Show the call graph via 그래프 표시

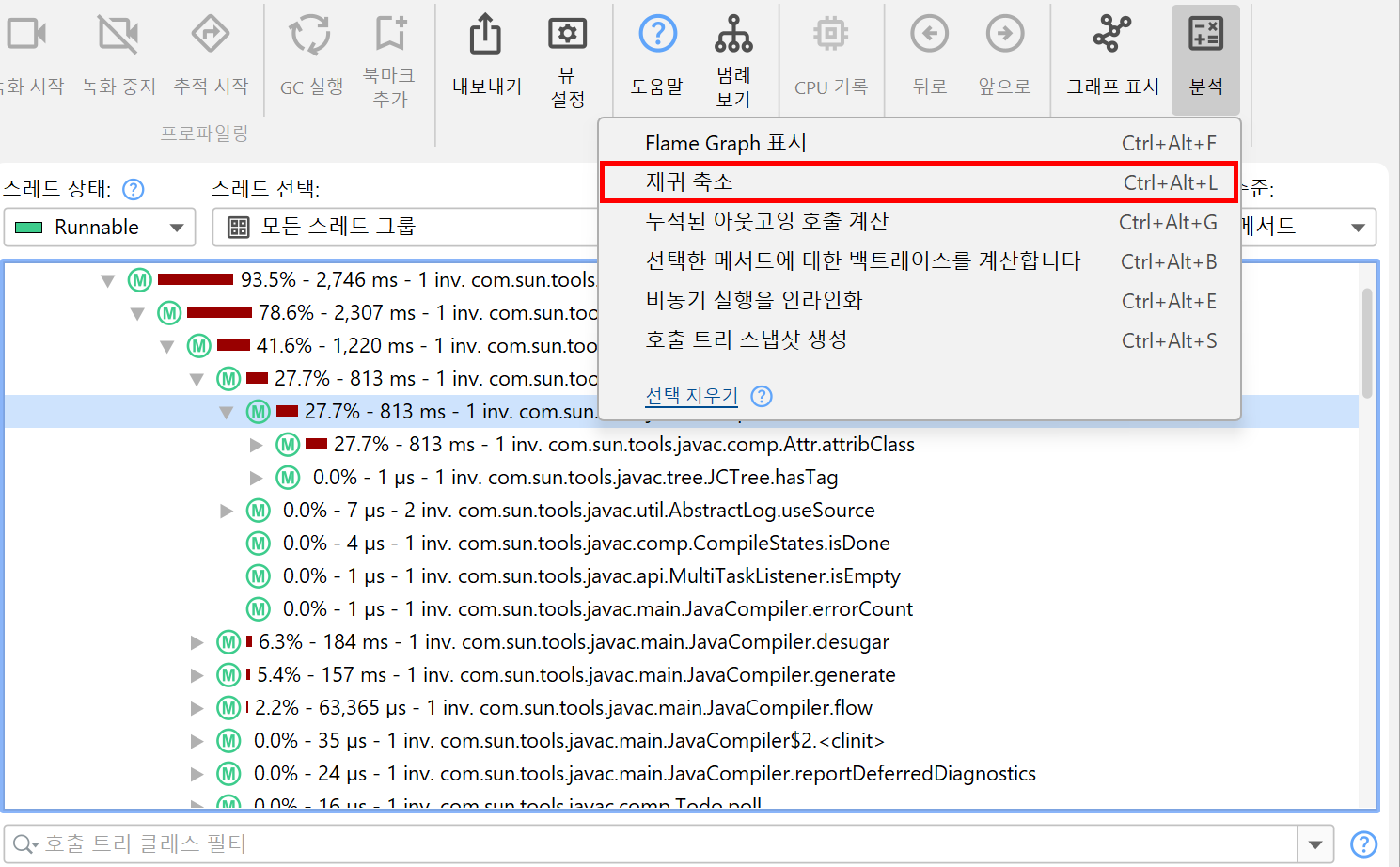1112,34
